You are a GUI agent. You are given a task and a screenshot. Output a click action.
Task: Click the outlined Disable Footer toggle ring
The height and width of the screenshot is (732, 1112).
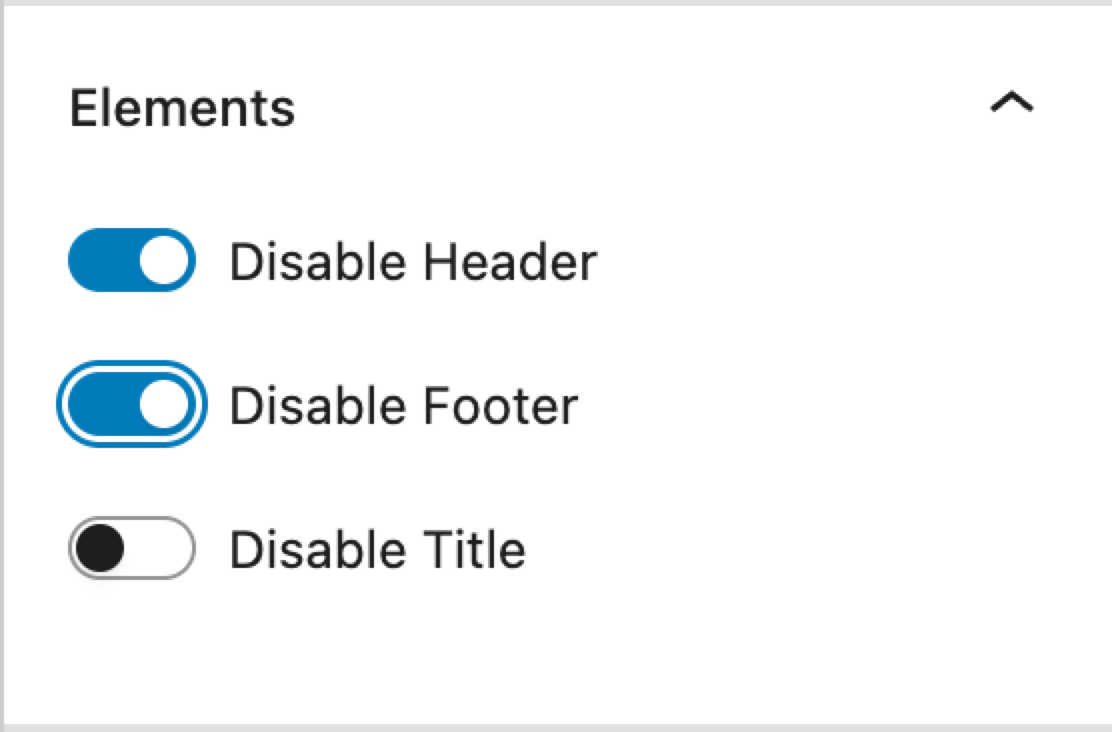pyautogui.click(x=130, y=405)
